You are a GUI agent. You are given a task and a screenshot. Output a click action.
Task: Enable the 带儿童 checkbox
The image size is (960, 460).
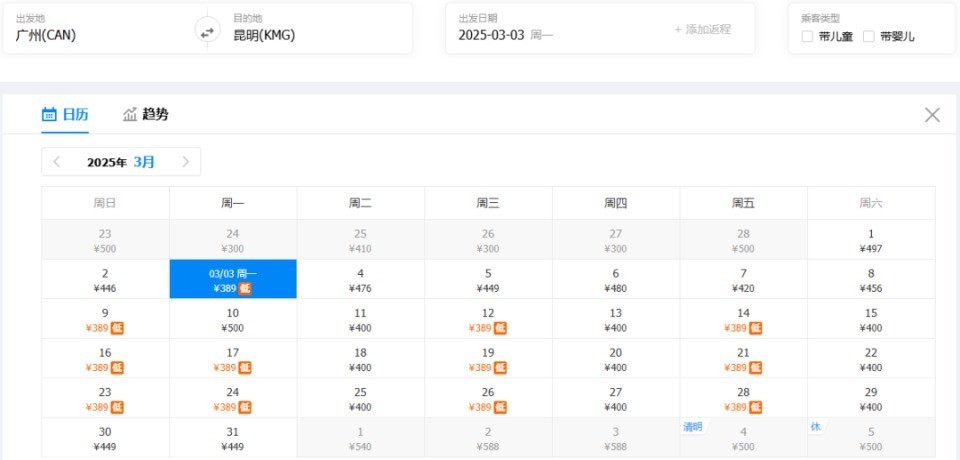[808, 37]
